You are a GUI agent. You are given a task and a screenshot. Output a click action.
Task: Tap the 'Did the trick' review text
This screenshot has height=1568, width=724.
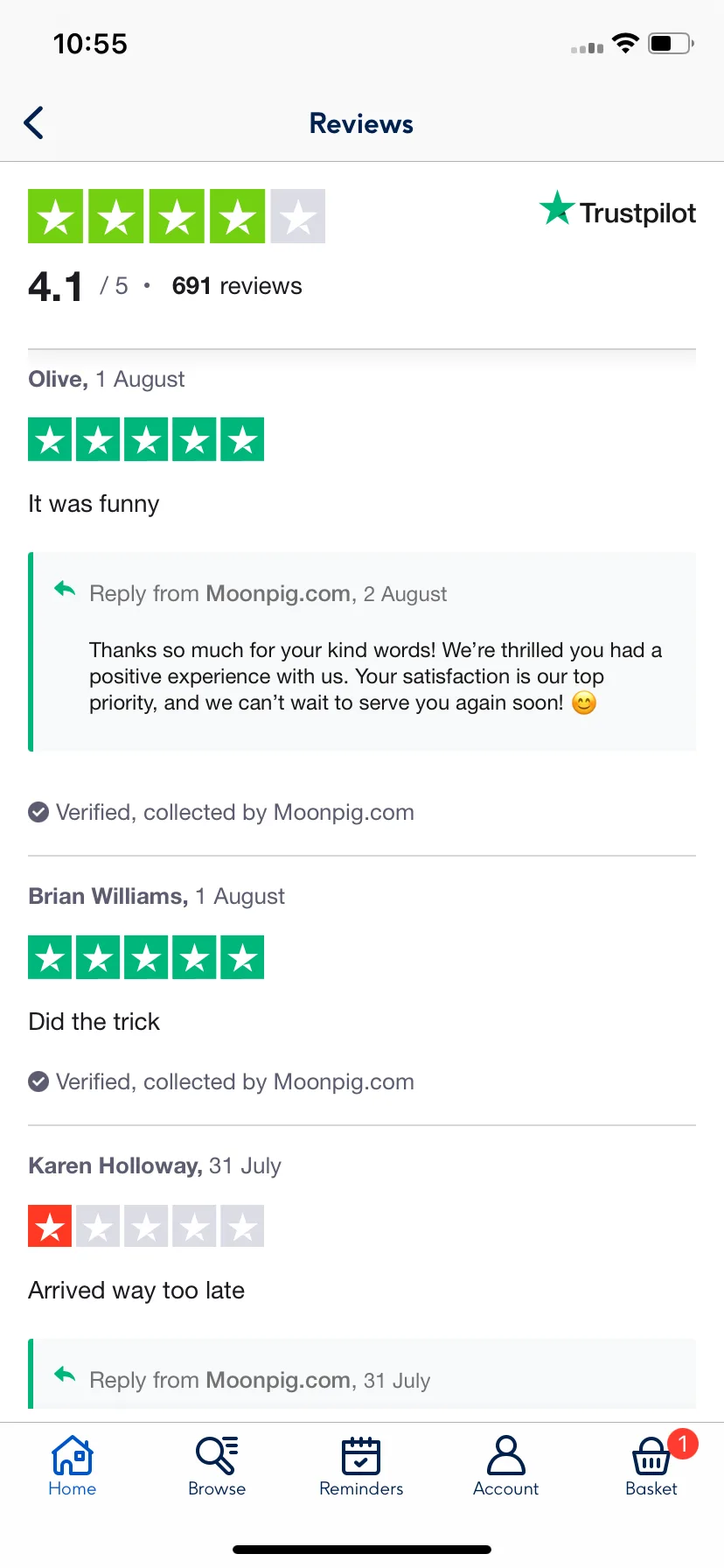pyautogui.click(x=94, y=1021)
